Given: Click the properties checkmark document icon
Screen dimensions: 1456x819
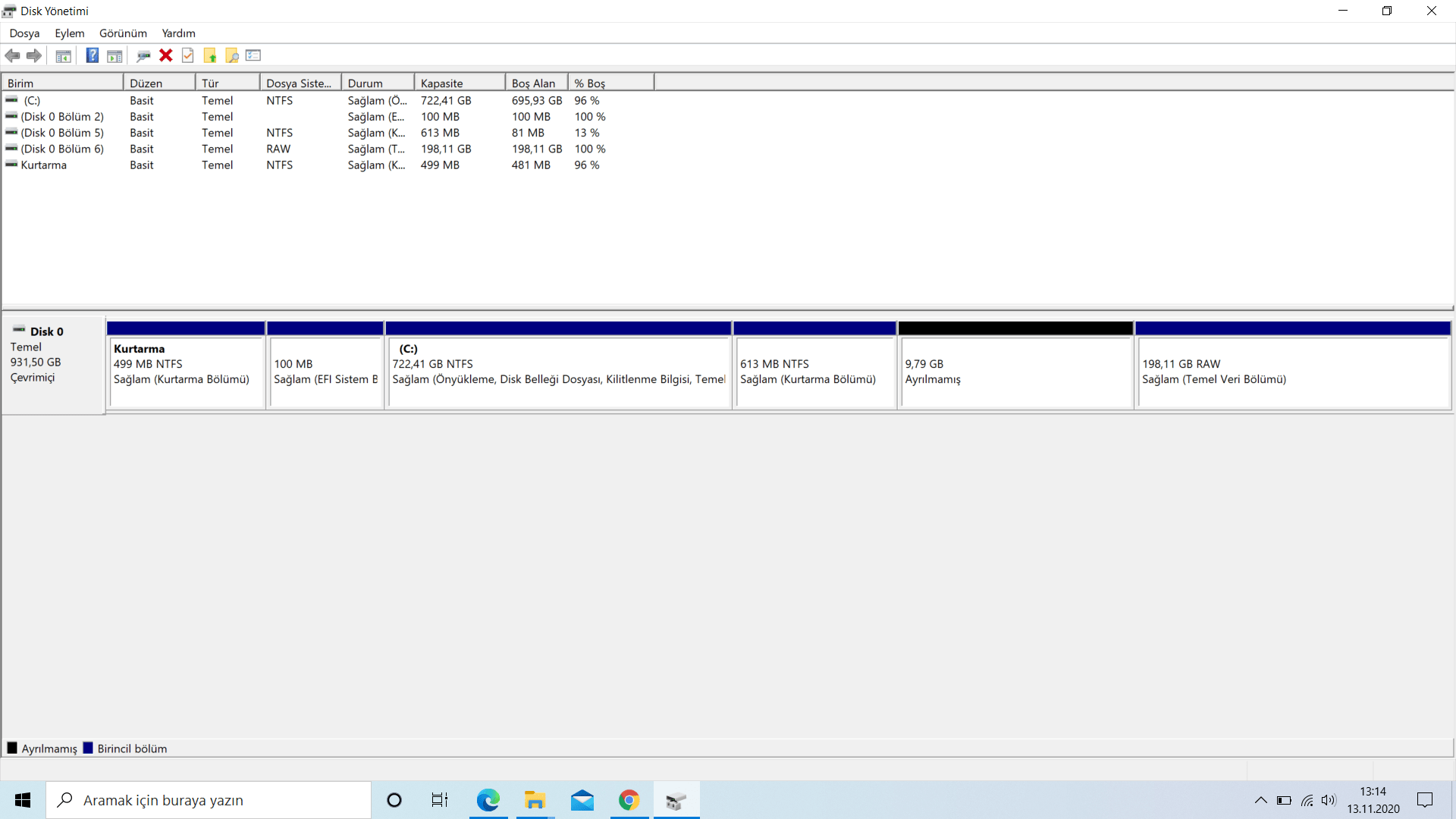Looking at the screenshot, I should click(x=188, y=55).
